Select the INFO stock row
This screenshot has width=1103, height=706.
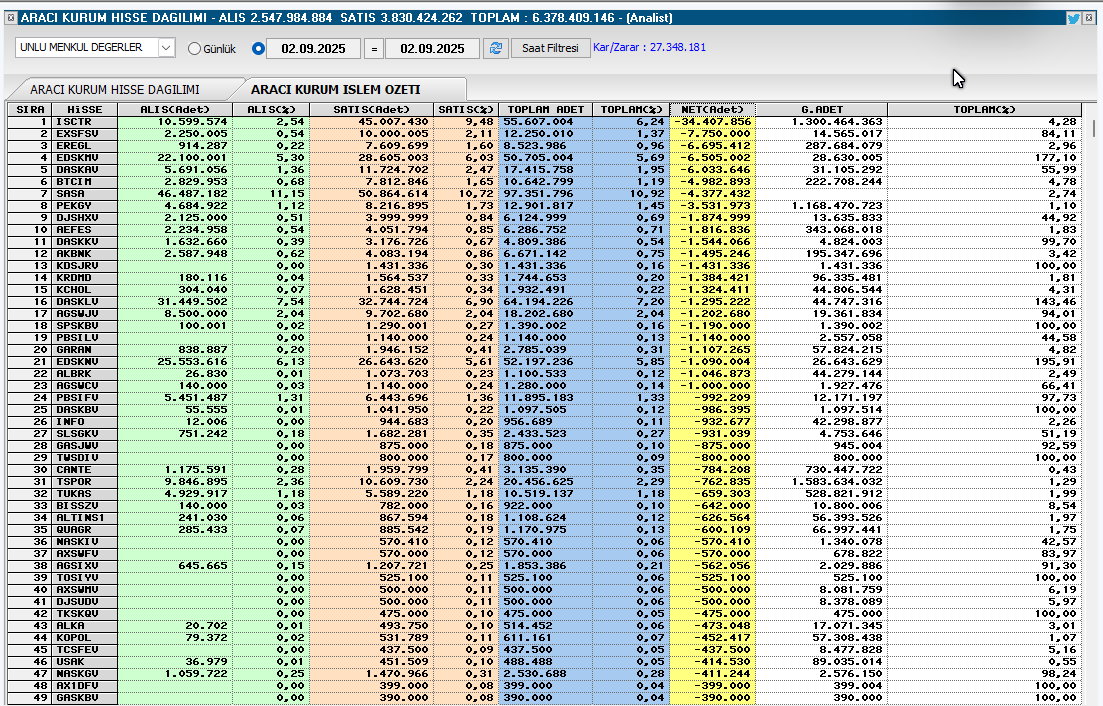(544, 422)
